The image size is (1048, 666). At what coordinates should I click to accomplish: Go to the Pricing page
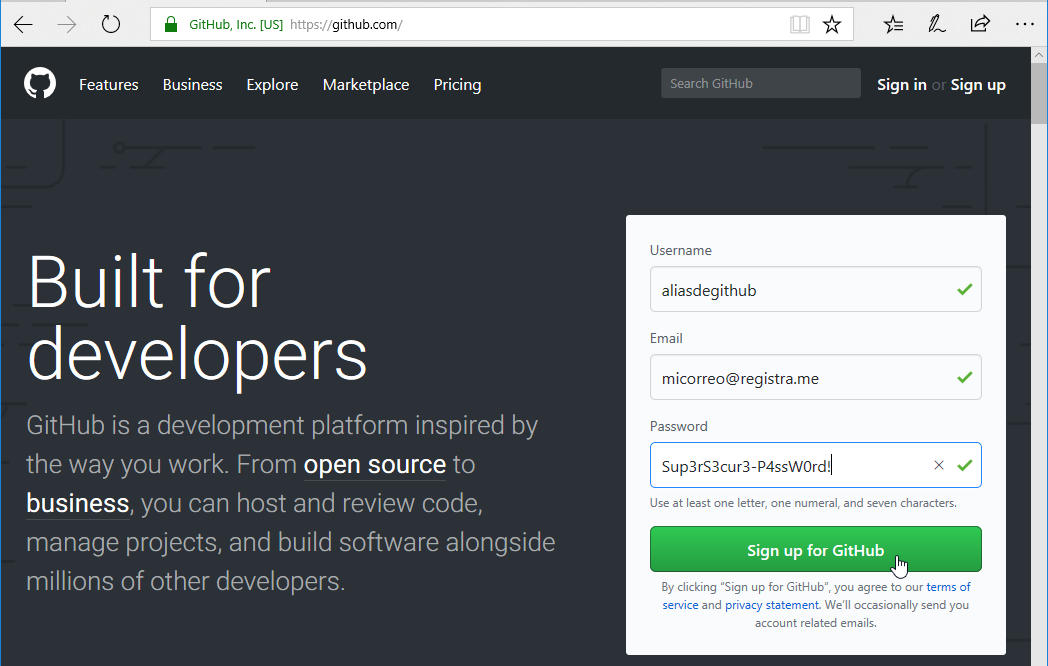457,85
